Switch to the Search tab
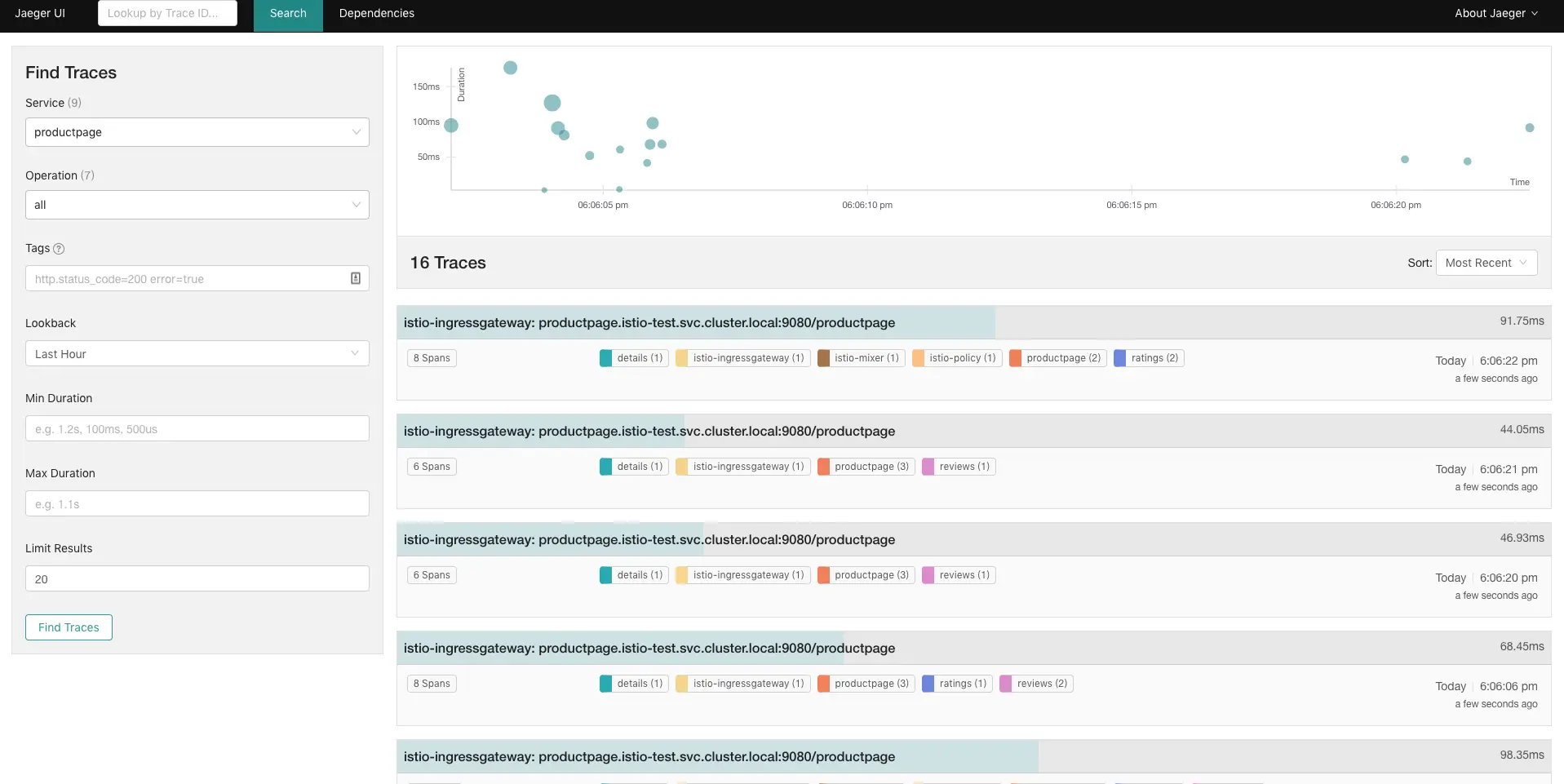This screenshot has width=1564, height=784. pyautogui.click(x=288, y=16)
